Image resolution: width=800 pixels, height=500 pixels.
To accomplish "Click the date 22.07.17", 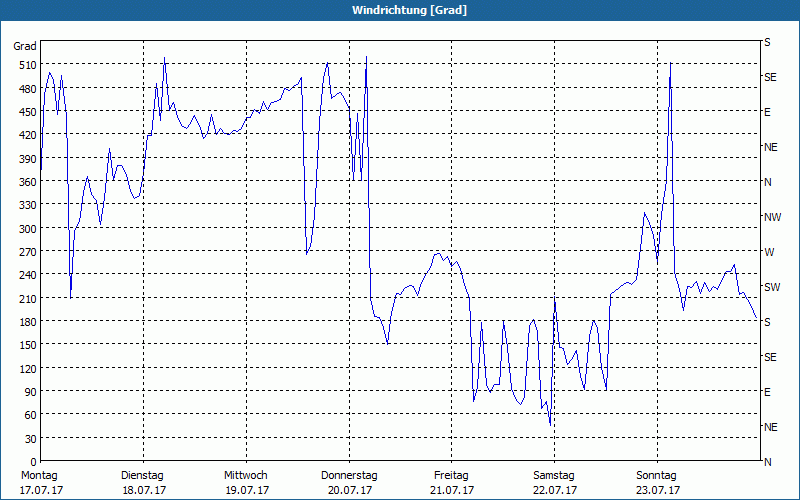I will (555, 491).
